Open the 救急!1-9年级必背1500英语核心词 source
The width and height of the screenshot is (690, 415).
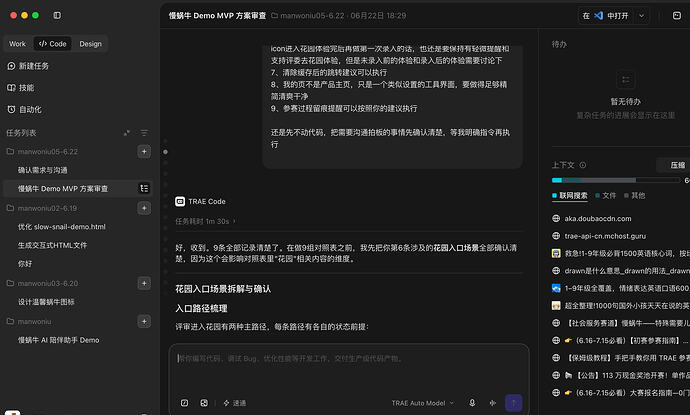[x=621, y=253]
